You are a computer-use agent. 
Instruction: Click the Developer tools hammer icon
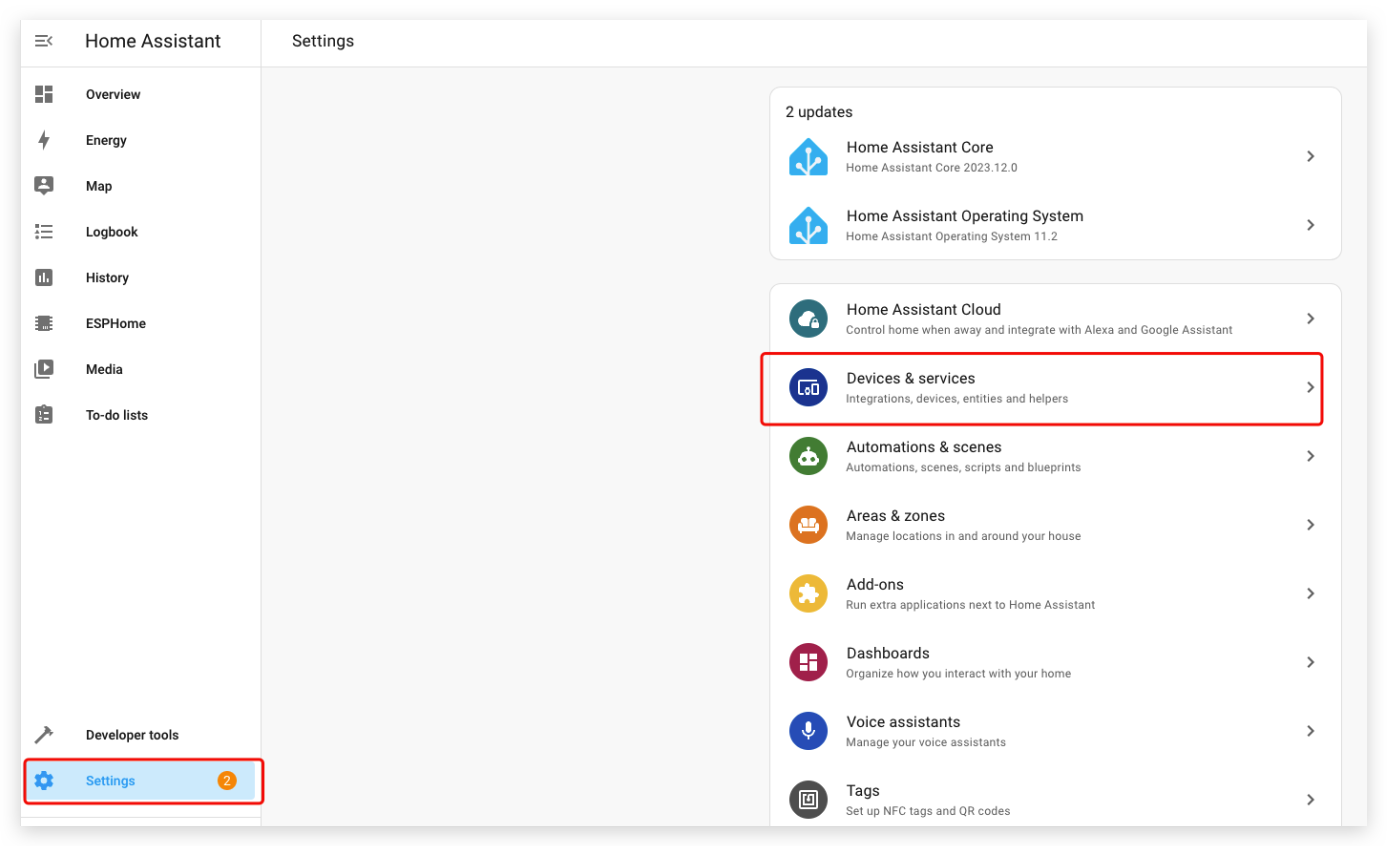coord(44,735)
